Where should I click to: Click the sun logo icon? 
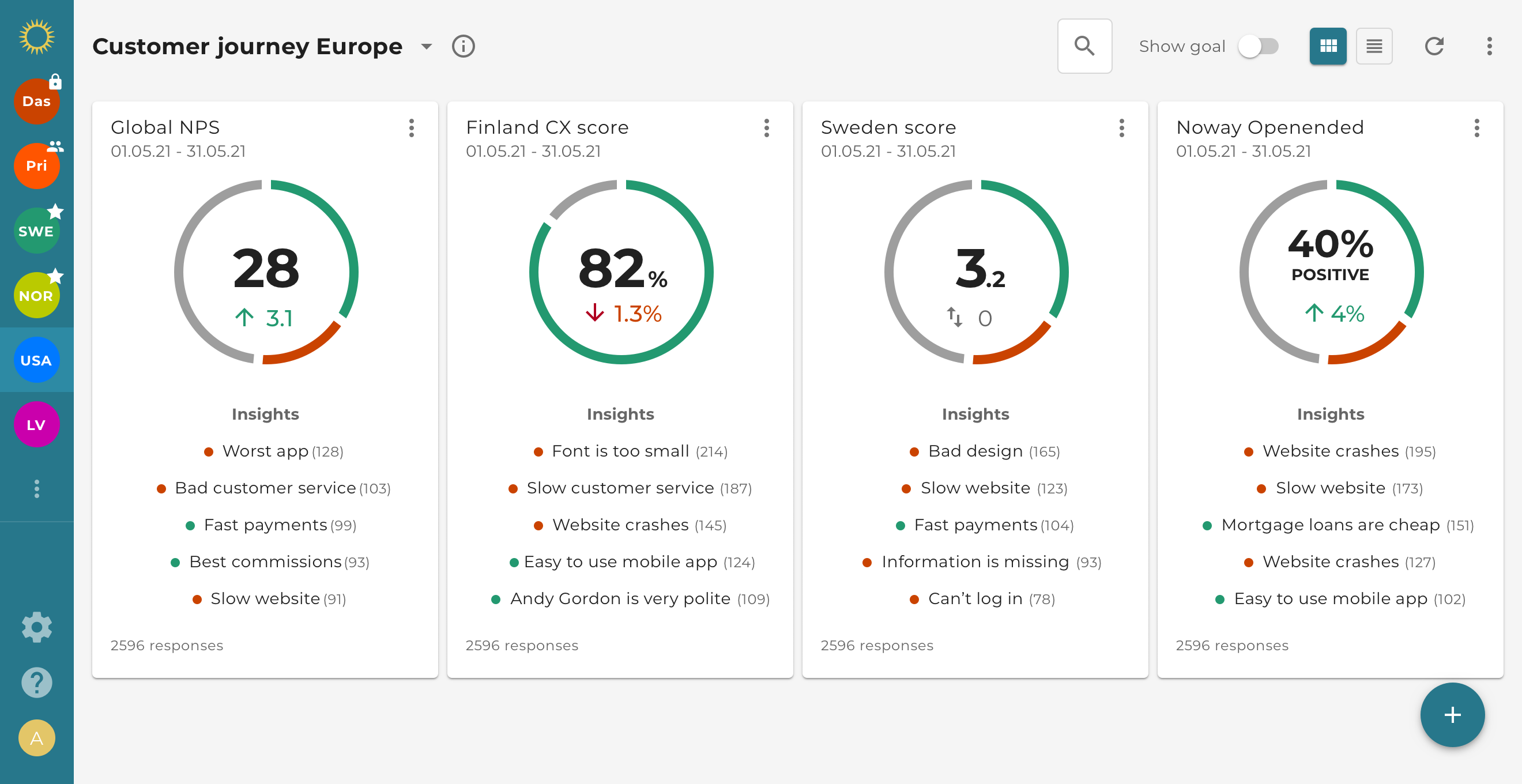pyautogui.click(x=37, y=37)
